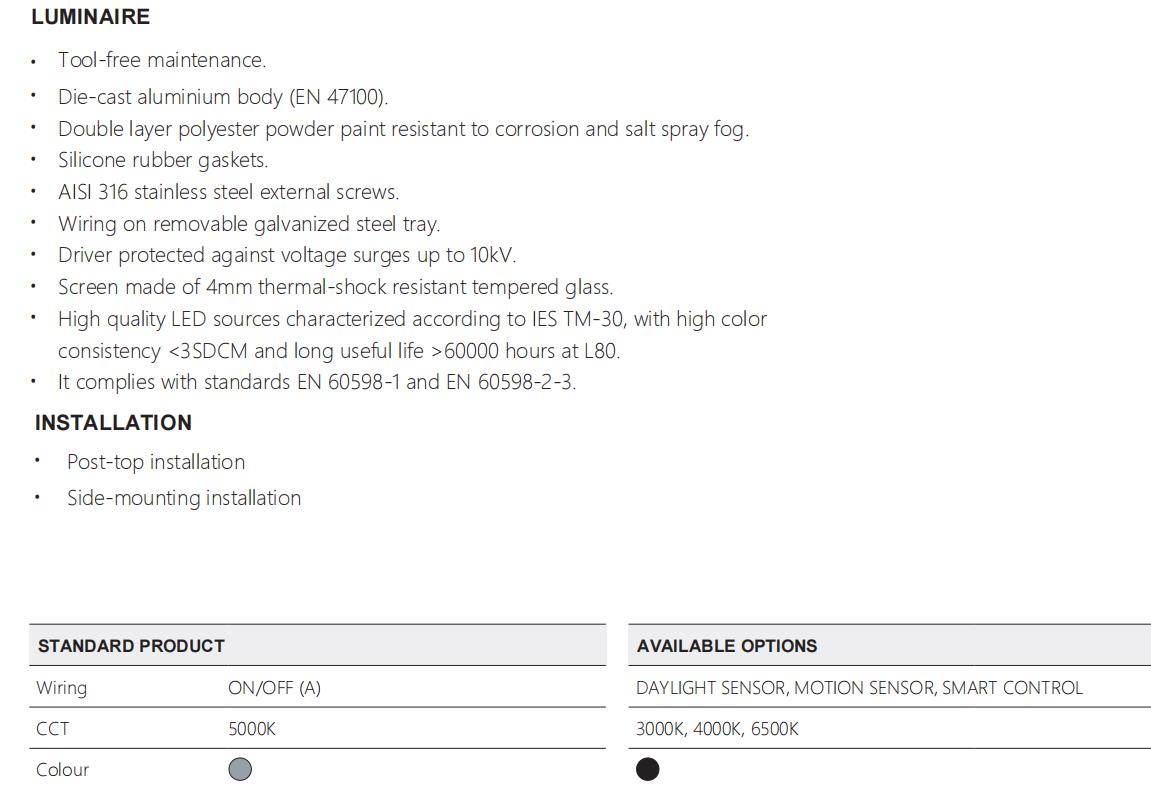Click the DAYLIGHT SENSOR option text

pos(711,688)
